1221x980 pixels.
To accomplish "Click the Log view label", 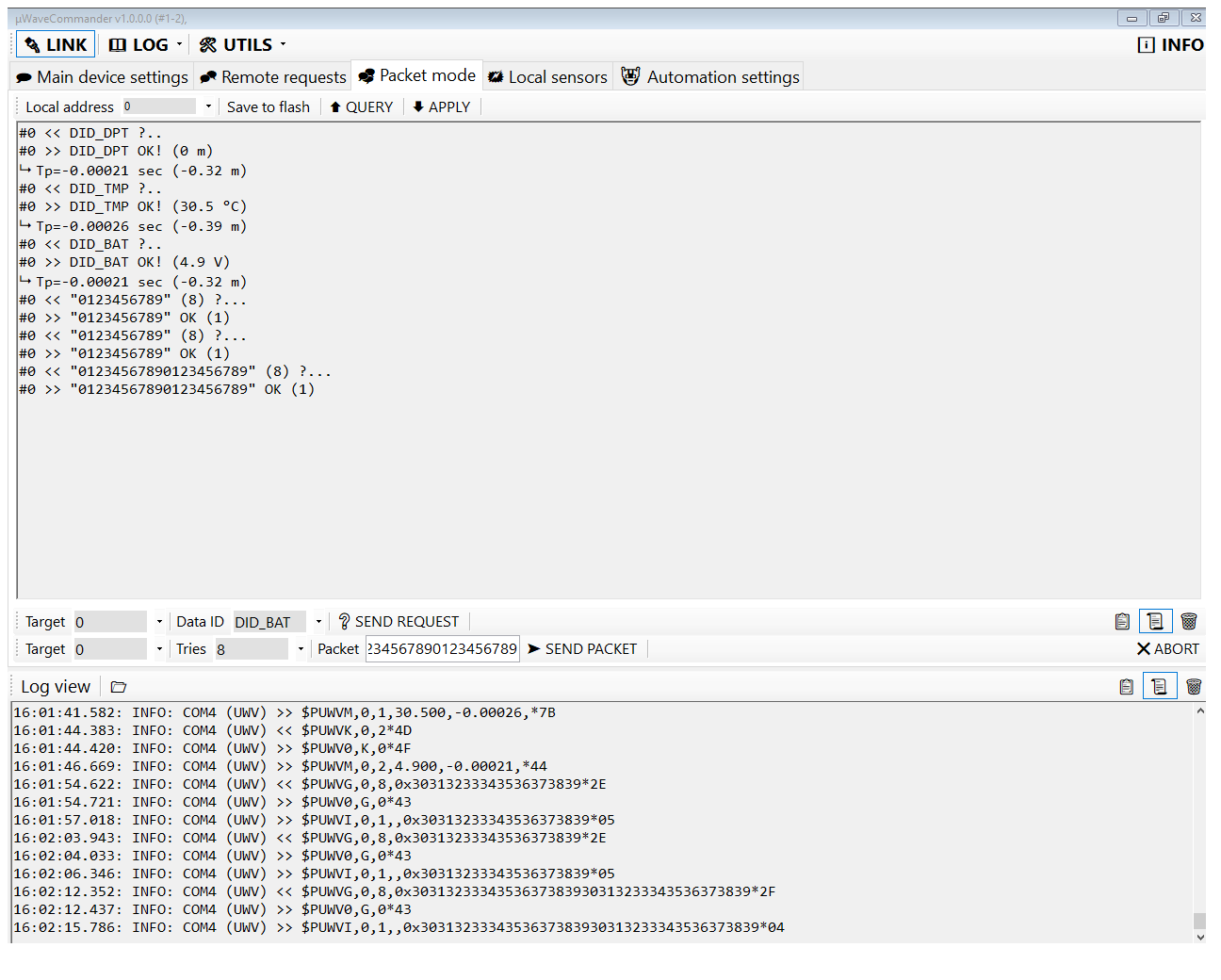I will coord(56,687).
